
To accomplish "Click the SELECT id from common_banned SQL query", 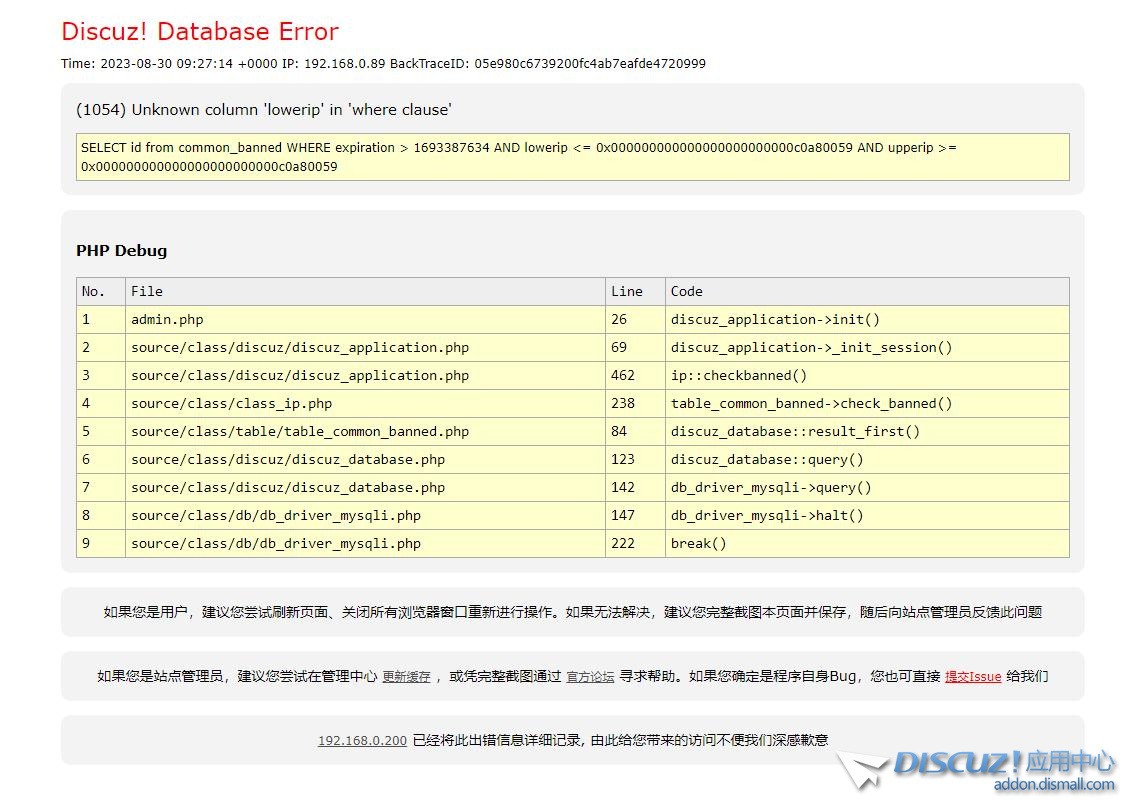I will (572, 157).
